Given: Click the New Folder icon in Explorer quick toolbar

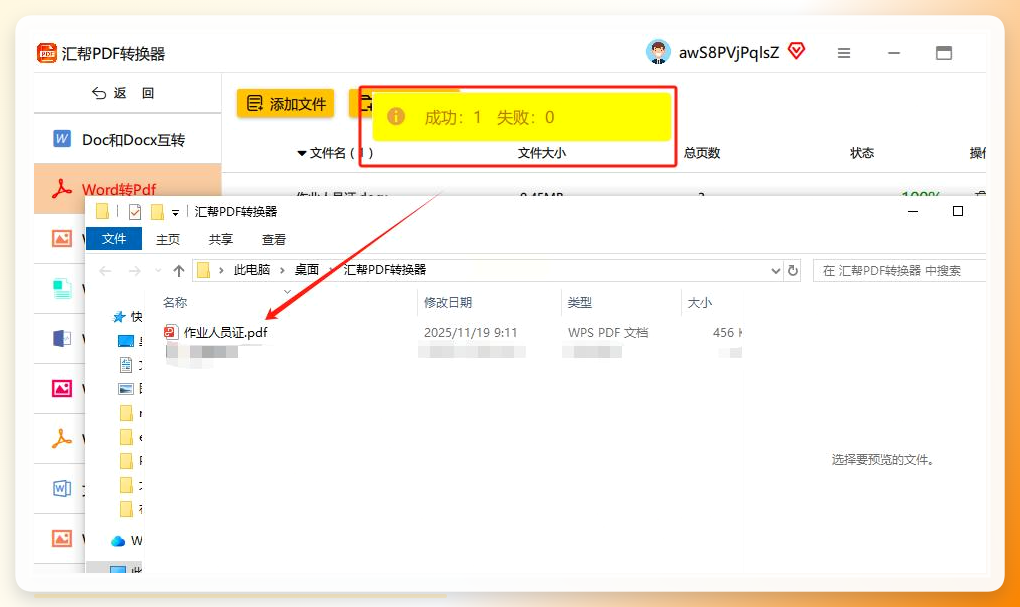Looking at the screenshot, I should (x=157, y=211).
